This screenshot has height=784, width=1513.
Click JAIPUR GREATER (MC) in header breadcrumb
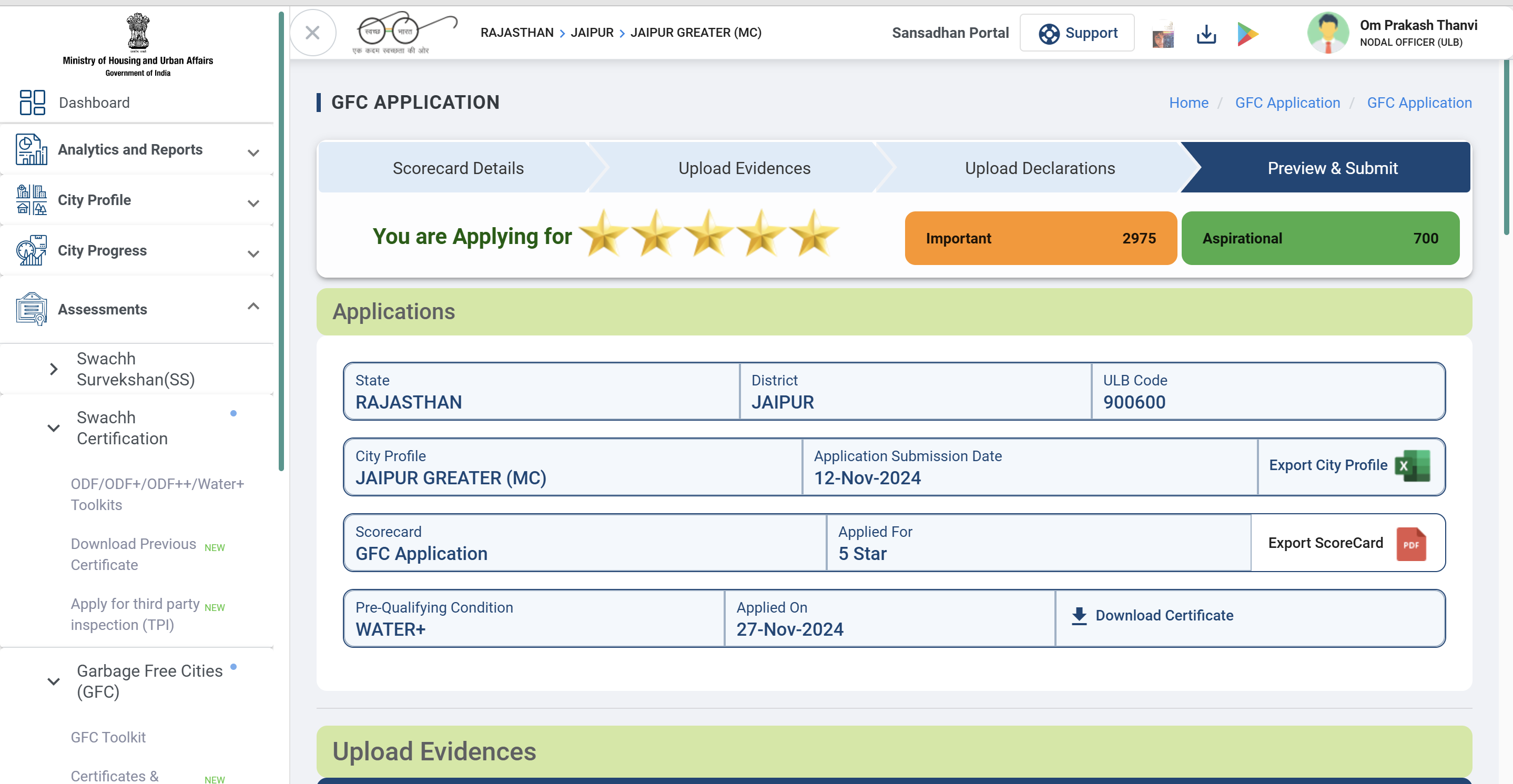695,32
